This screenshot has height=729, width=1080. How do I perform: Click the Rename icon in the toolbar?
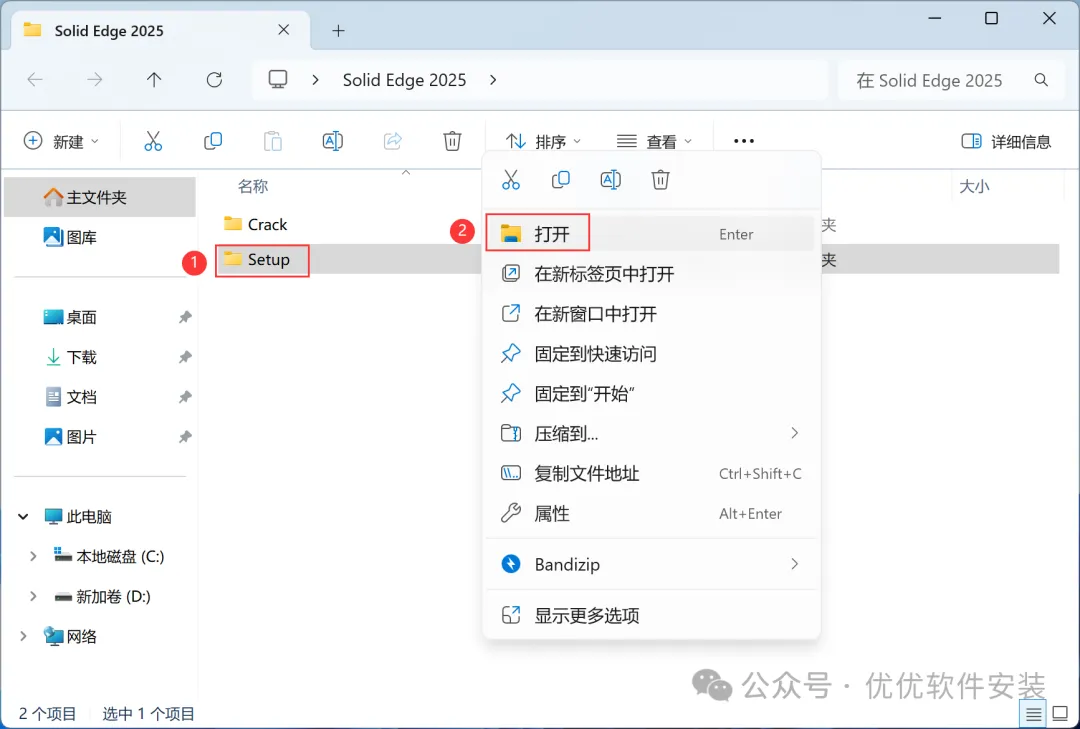click(333, 141)
